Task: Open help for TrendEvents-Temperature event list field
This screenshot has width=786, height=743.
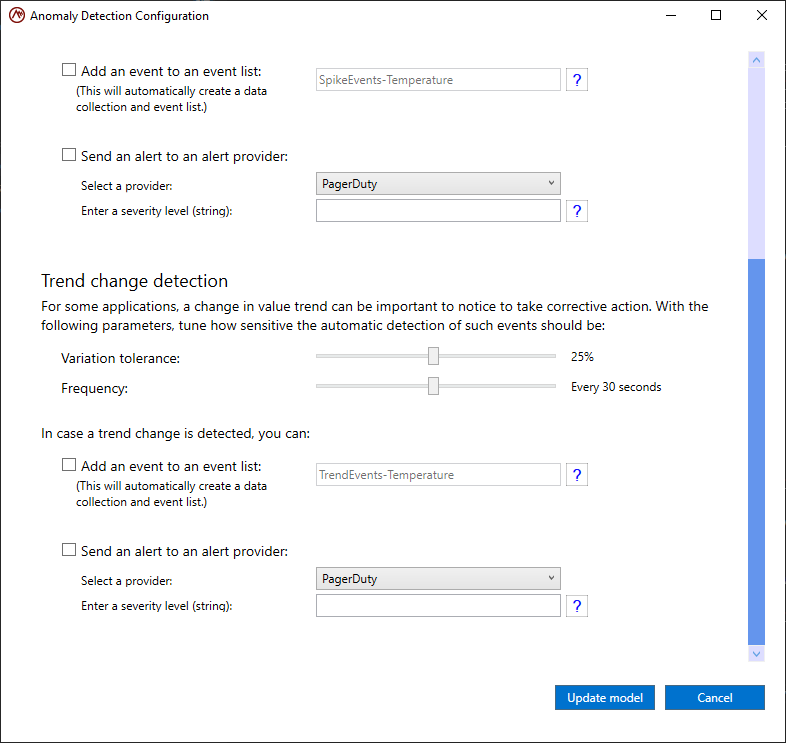Action: 576,475
